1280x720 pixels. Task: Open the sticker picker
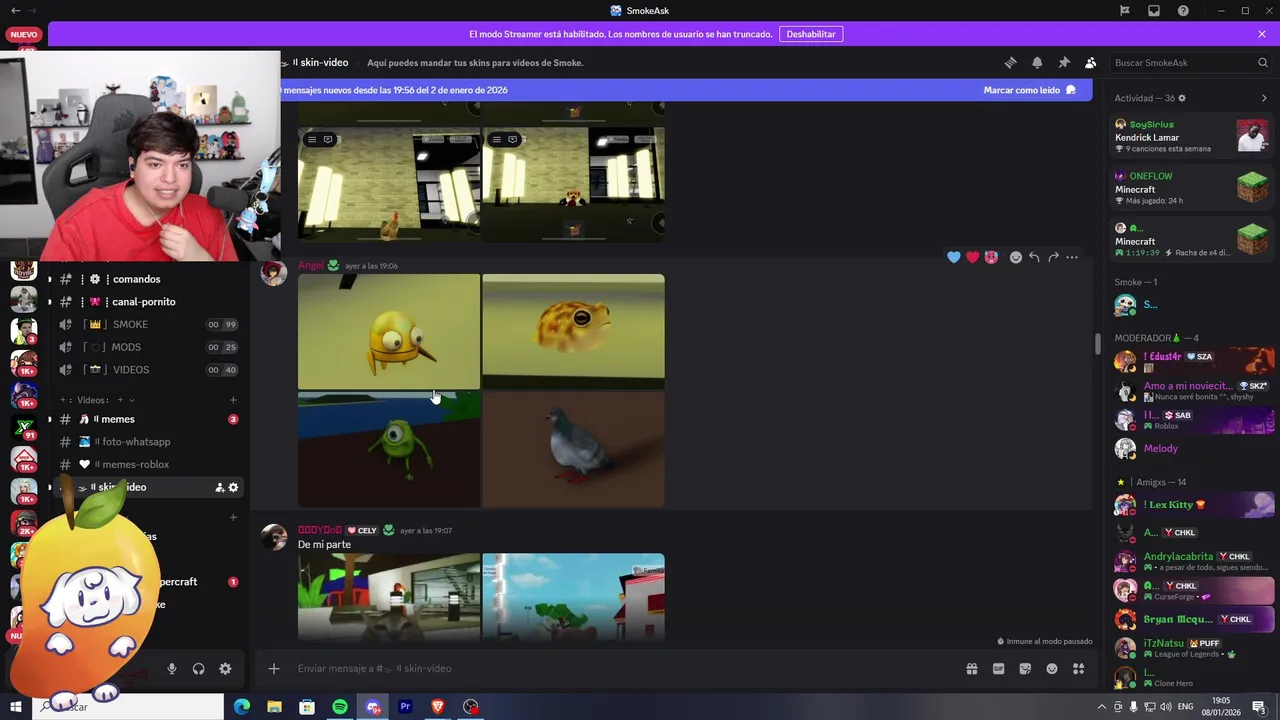coord(1025,669)
